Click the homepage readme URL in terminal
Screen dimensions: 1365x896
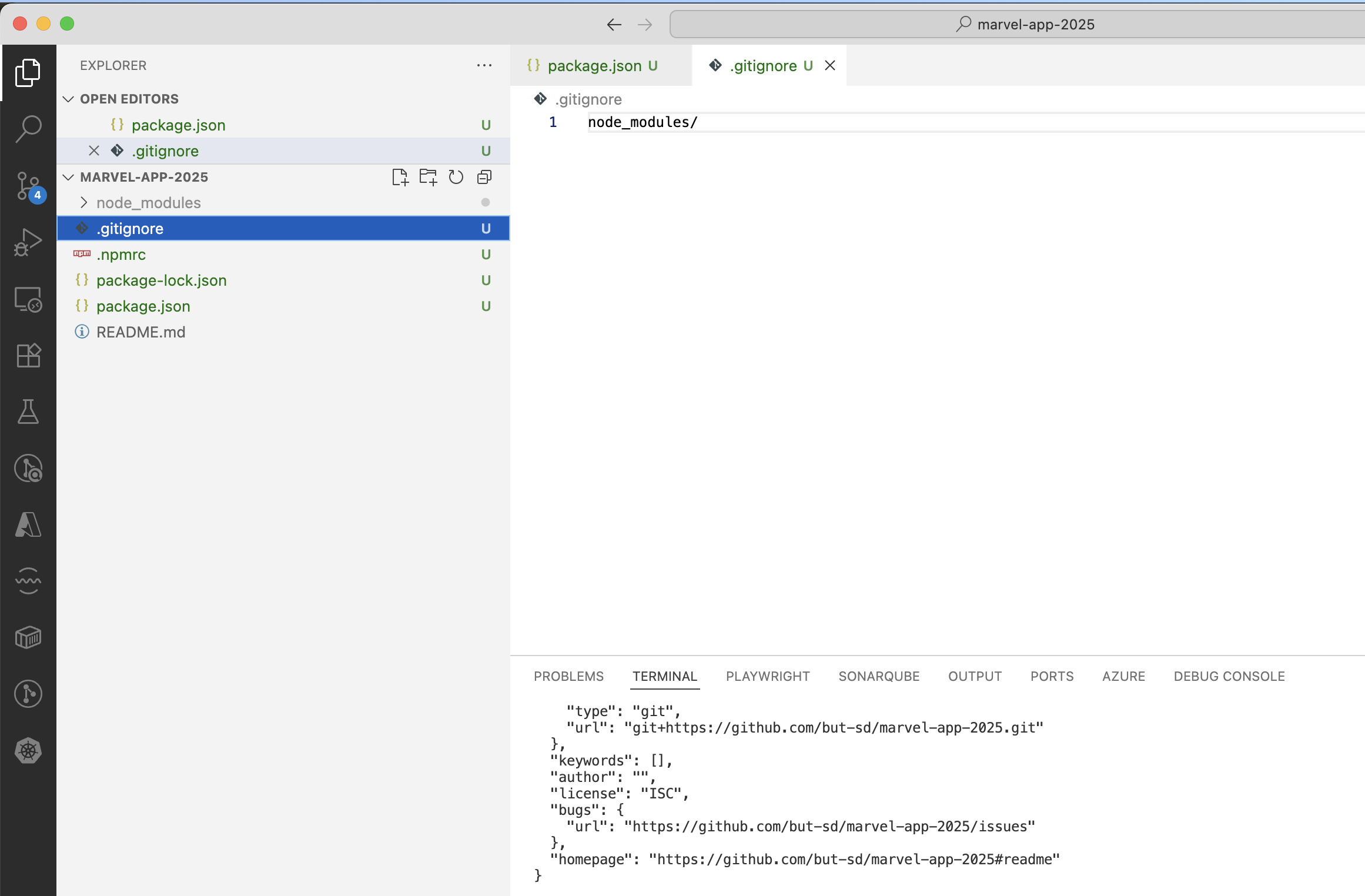pos(854,859)
